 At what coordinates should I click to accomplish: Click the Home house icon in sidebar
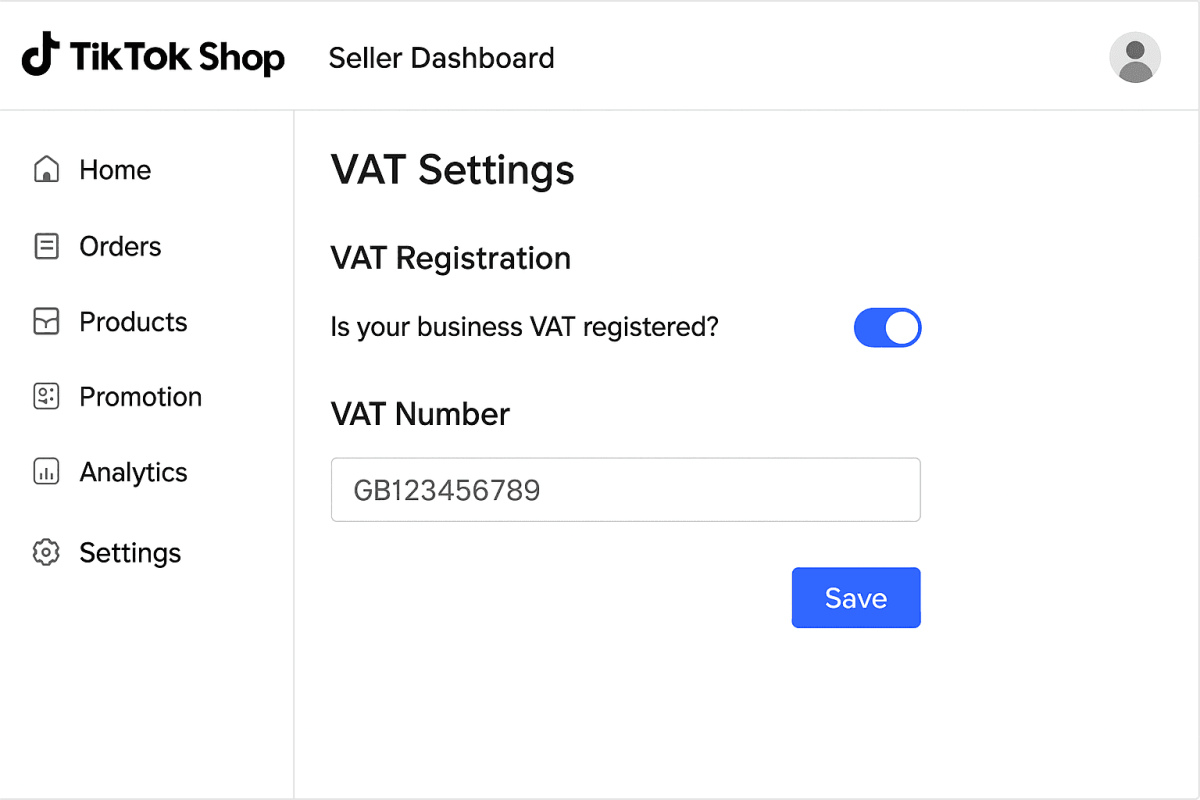point(46,170)
